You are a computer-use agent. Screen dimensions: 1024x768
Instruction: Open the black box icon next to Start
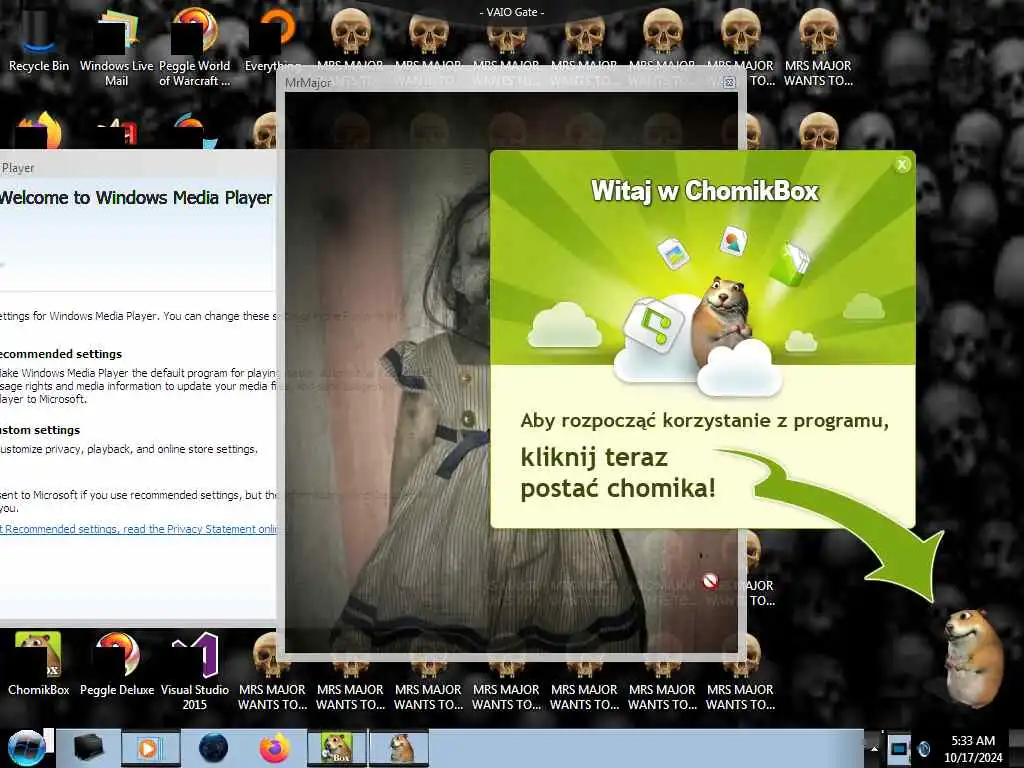88,748
